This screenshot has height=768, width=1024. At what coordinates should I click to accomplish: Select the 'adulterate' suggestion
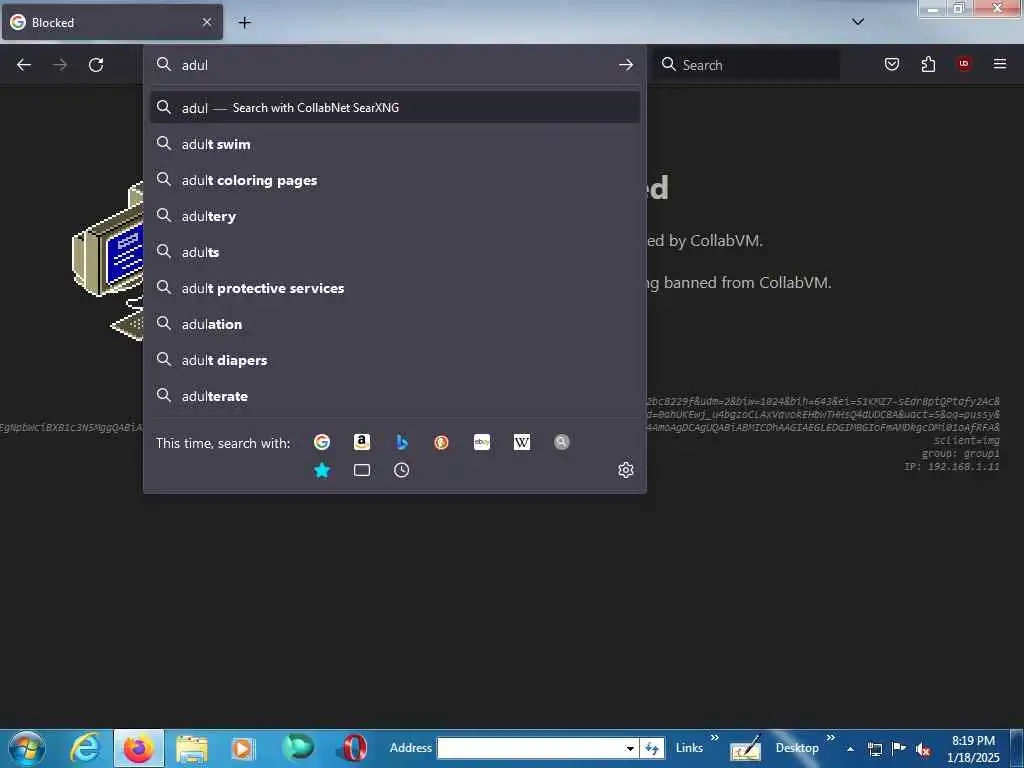coord(394,396)
